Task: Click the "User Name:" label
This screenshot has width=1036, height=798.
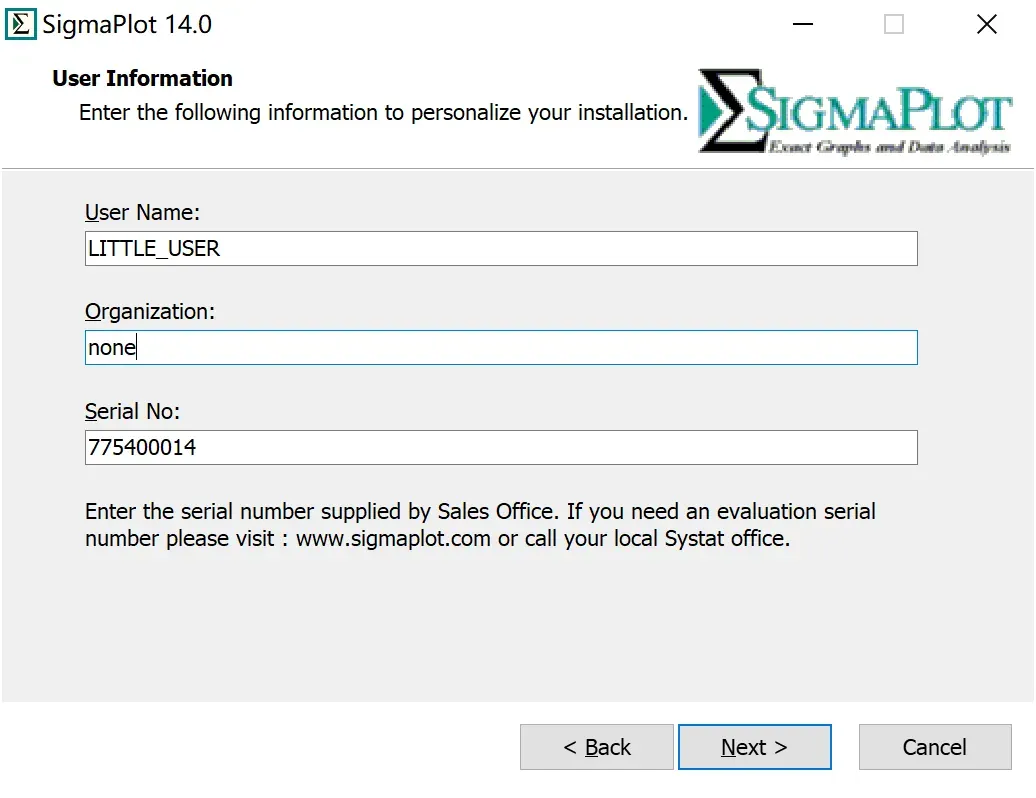Action: 142,213
